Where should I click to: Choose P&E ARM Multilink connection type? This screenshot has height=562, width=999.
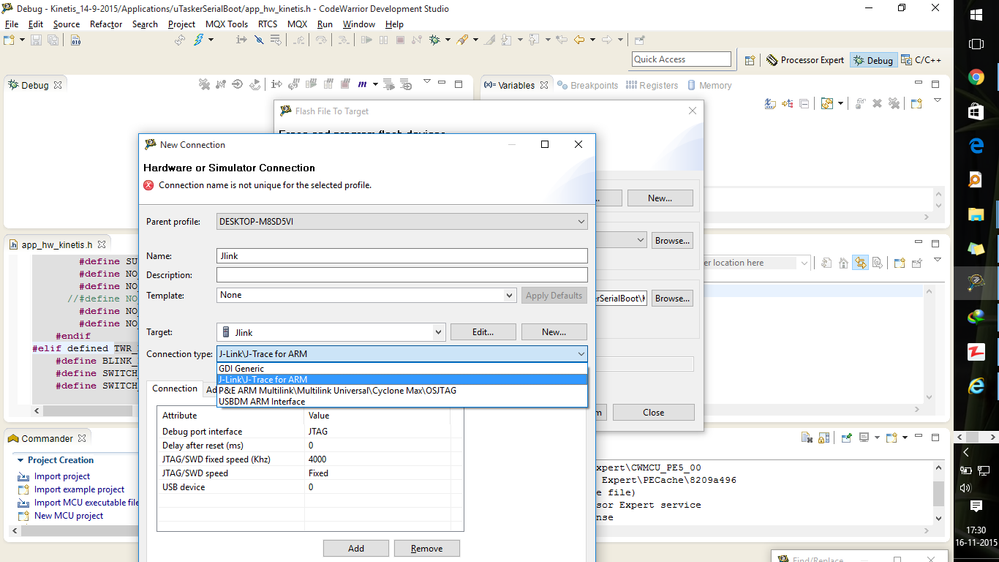pos(401,391)
